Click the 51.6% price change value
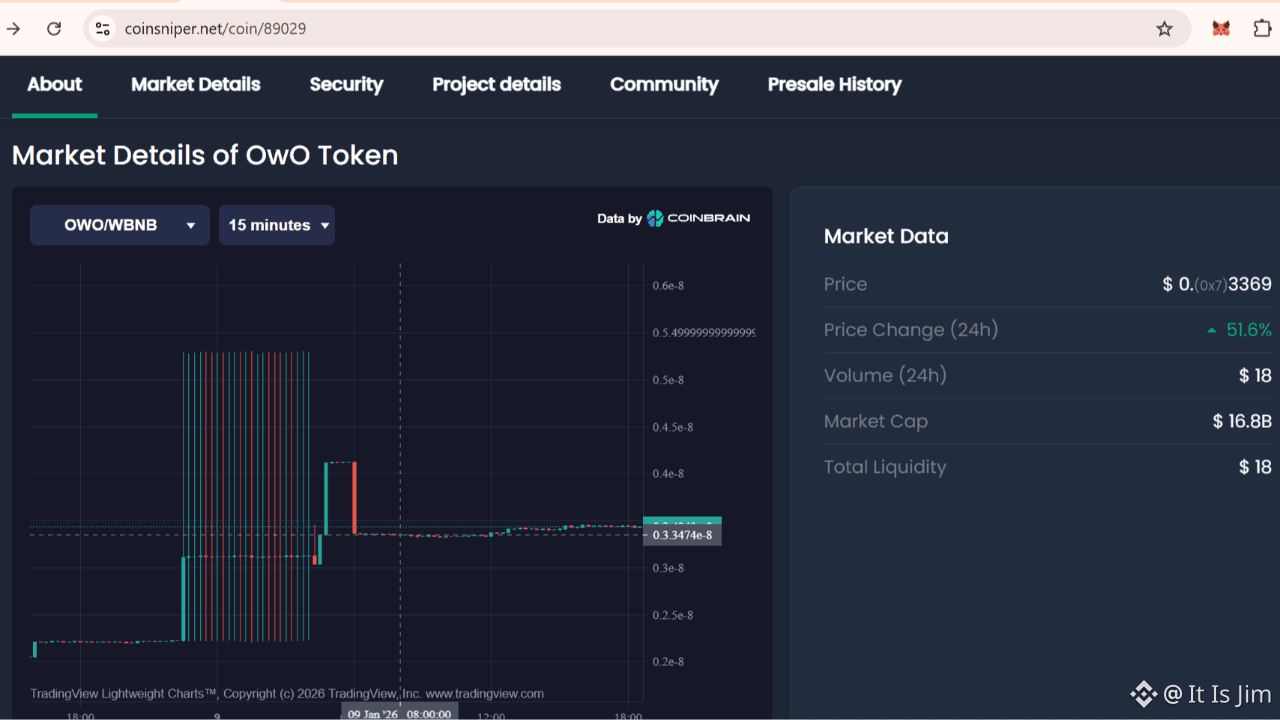Screen dimensions: 1280x720 click(x=1249, y=330)
